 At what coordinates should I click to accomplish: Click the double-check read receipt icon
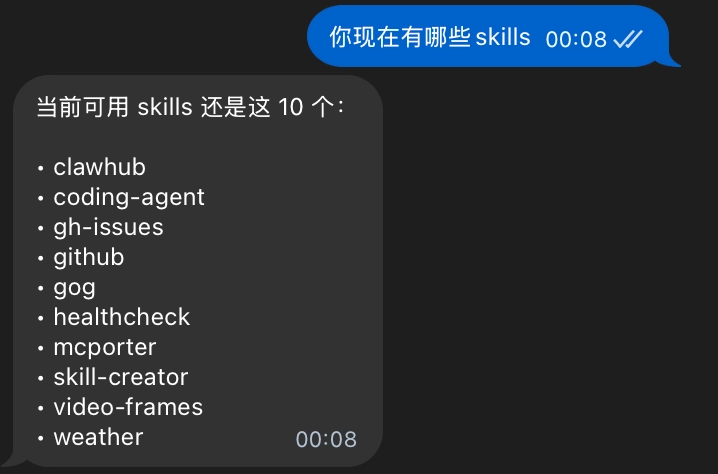[x=628, y=39]
